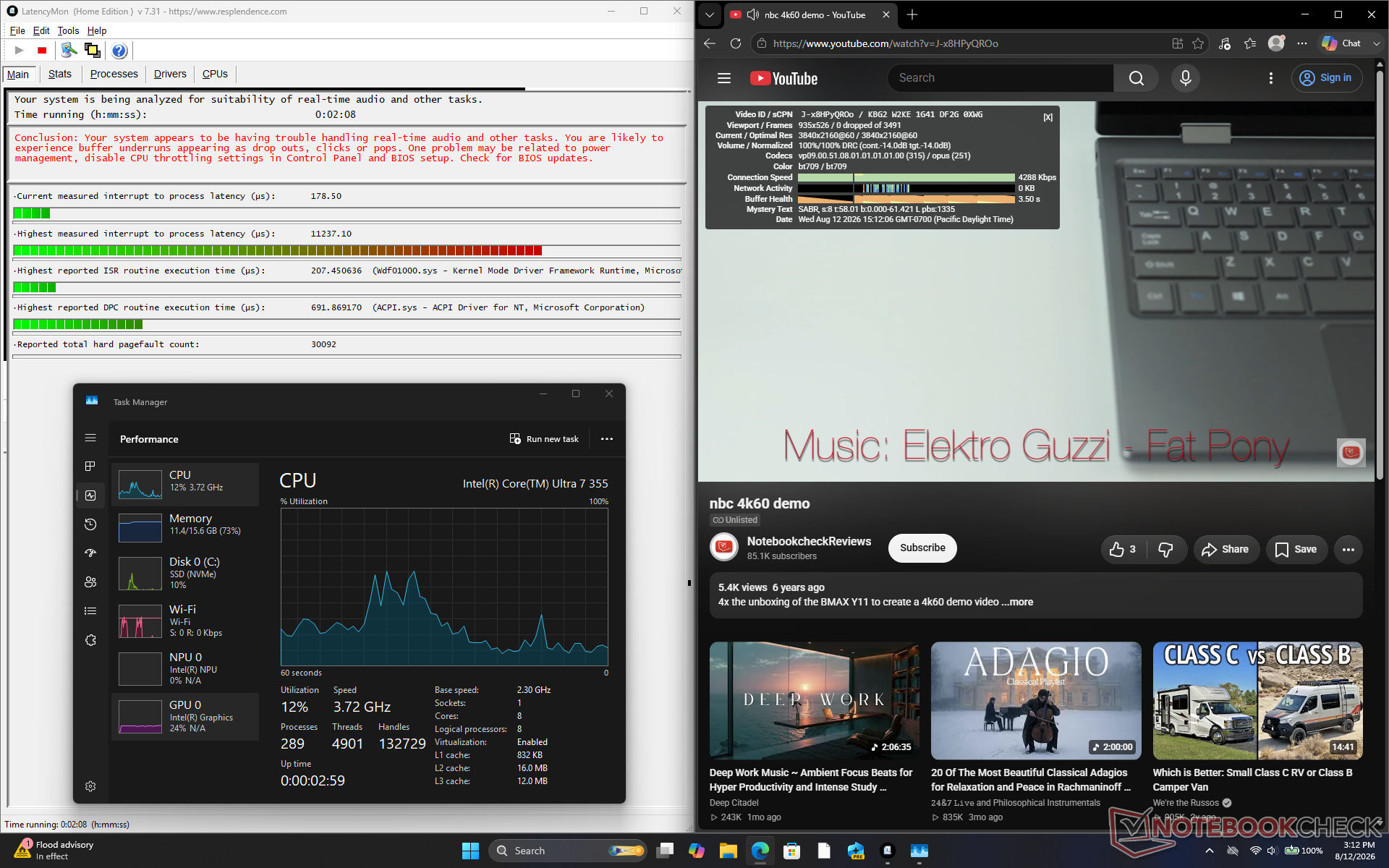Click the YouTube search magnifier button
Viewport: 1389px width, 868px height.
pyautogui.click(x=1137, y=78)
